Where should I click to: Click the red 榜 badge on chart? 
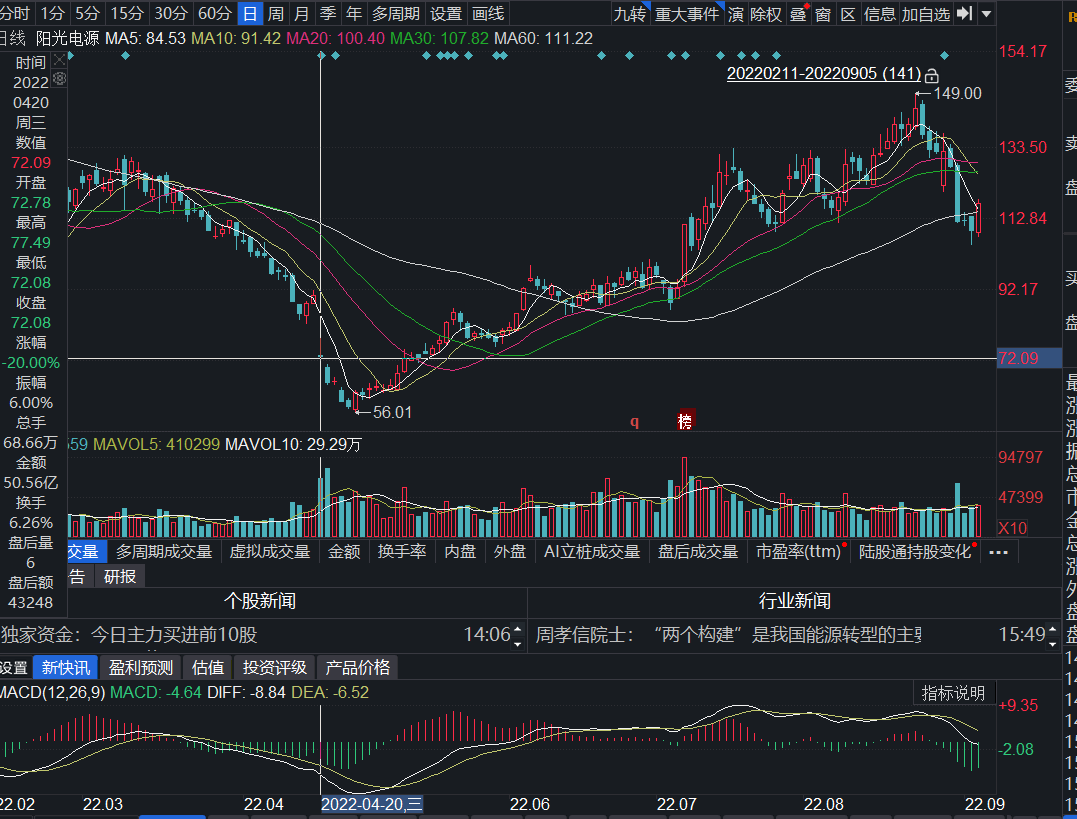coord(685,421)
